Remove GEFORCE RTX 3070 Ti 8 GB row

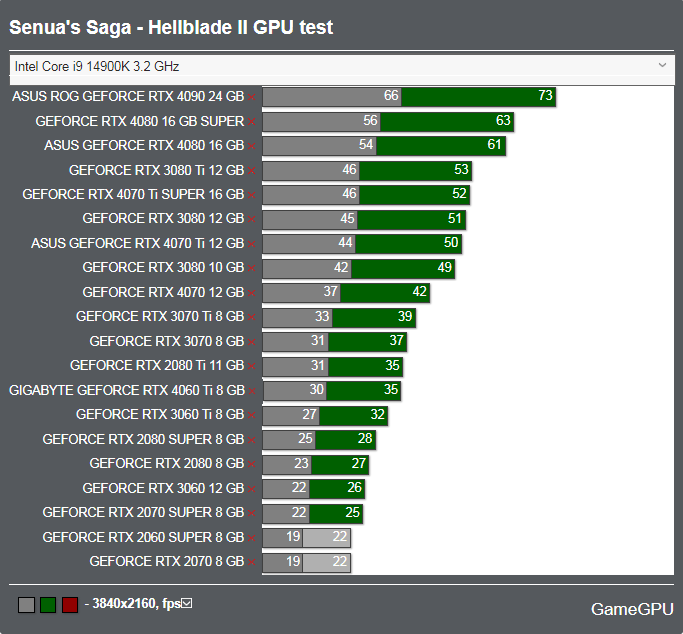pyautogui.click(x=251, y=317)
